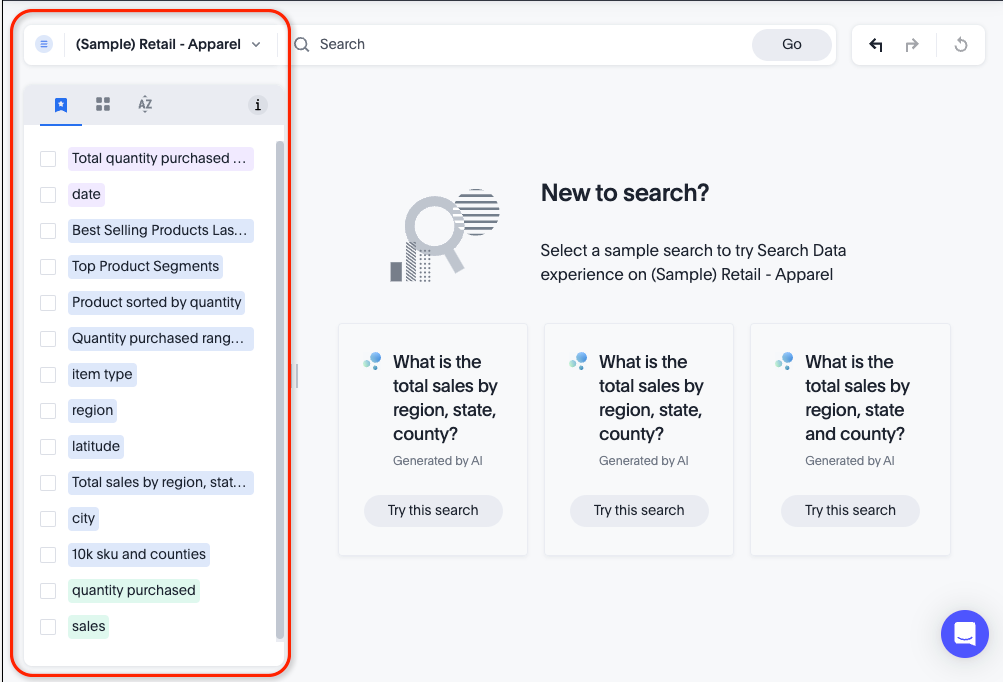This screenshot has width=1003, height=682.
Task: Click the AI sparkle on third sample card
Action: point(785,360)
